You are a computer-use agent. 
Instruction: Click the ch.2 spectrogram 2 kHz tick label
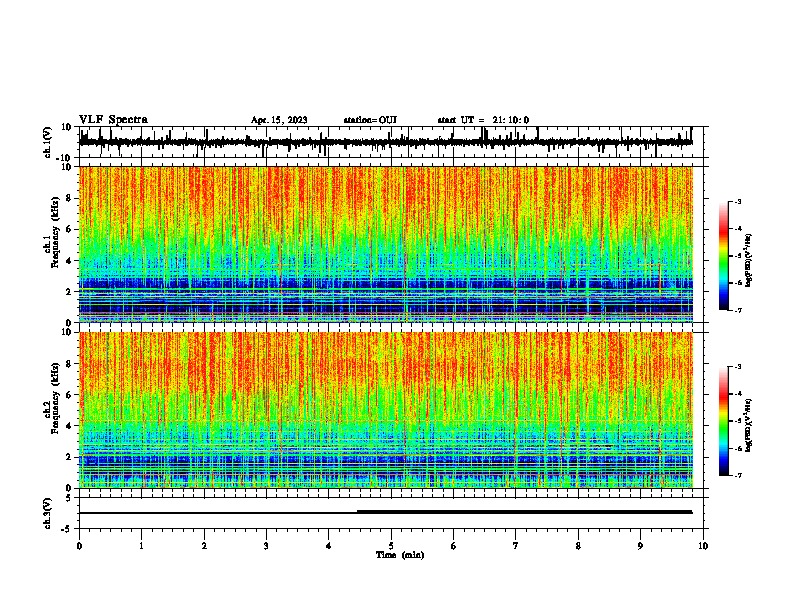tap(71, 457)
